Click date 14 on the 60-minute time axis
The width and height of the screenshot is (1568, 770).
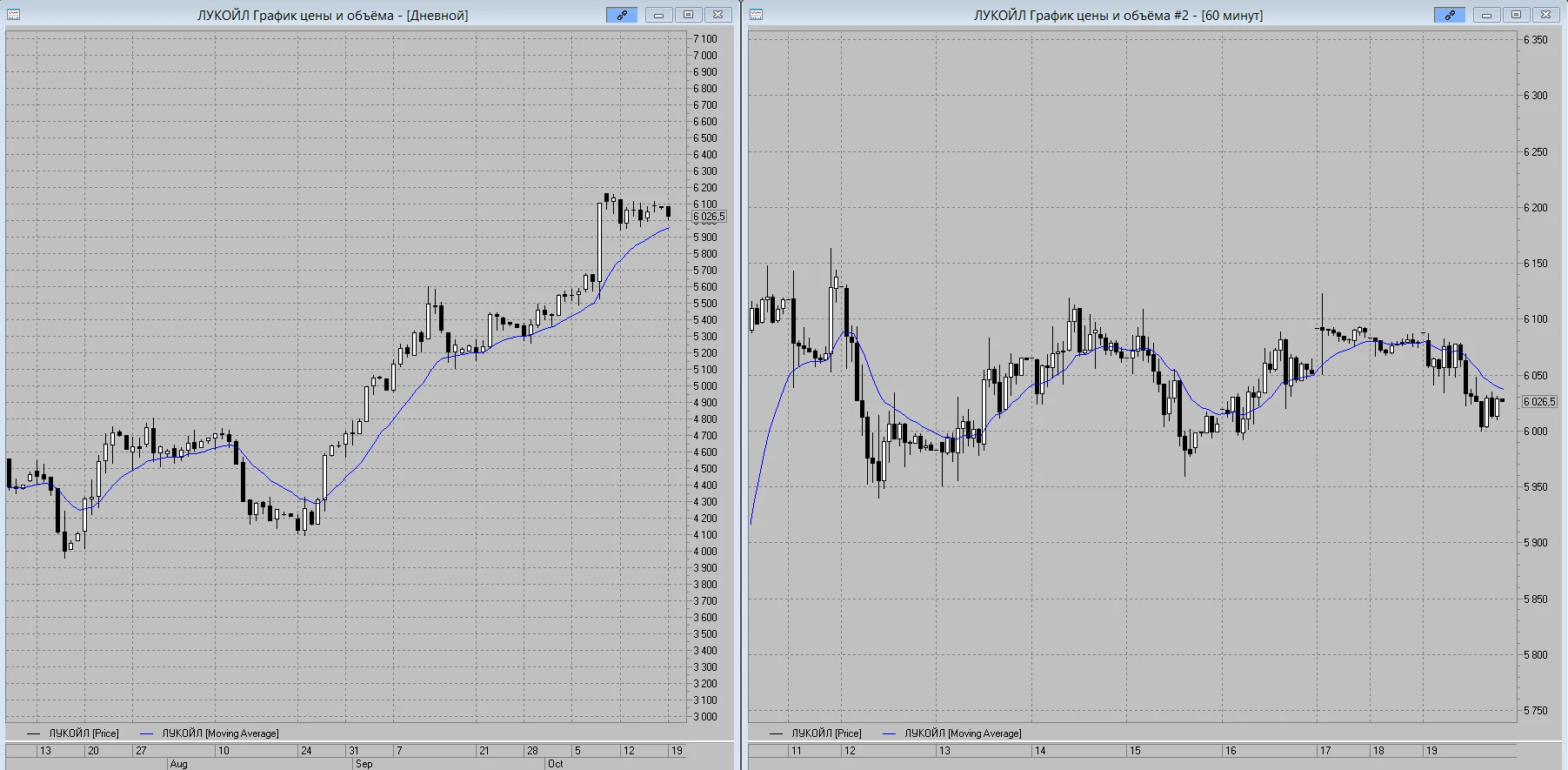pyautogui.click(x=1040, y=750)
